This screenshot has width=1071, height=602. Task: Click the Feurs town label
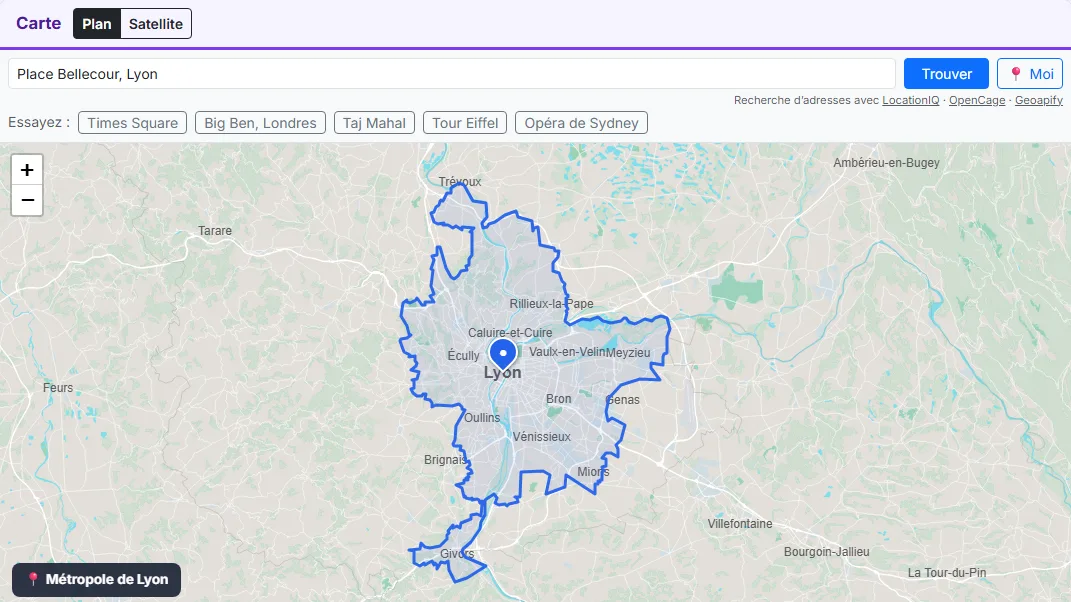[58, 388]
